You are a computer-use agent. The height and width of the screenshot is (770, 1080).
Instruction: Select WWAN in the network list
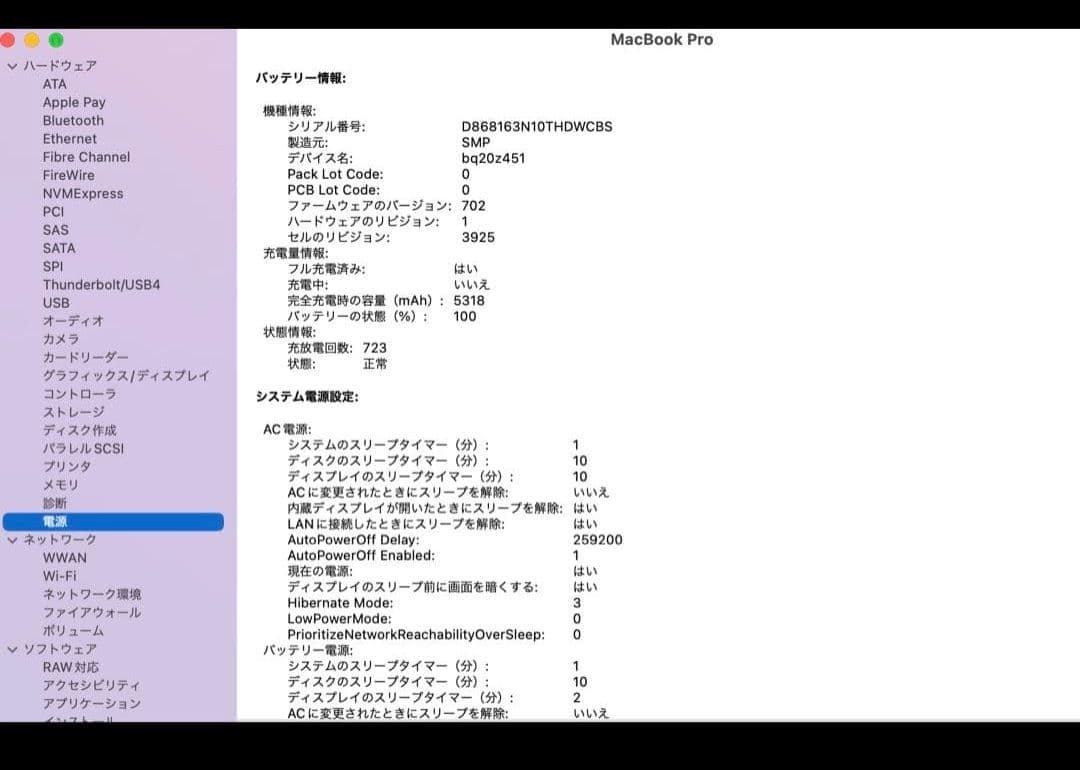(x=64, y=557)
